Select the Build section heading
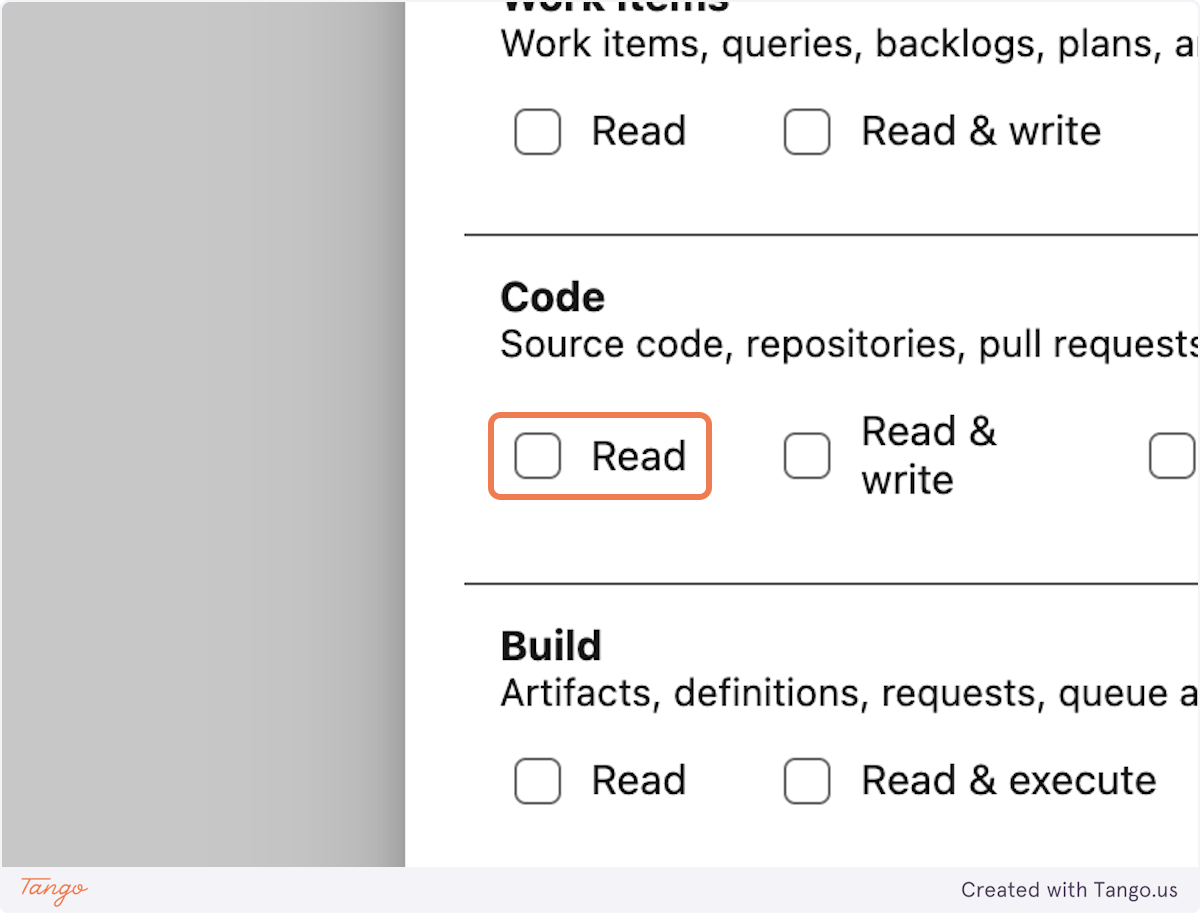This screenshot has height=913, width=1200. point(550,646)
